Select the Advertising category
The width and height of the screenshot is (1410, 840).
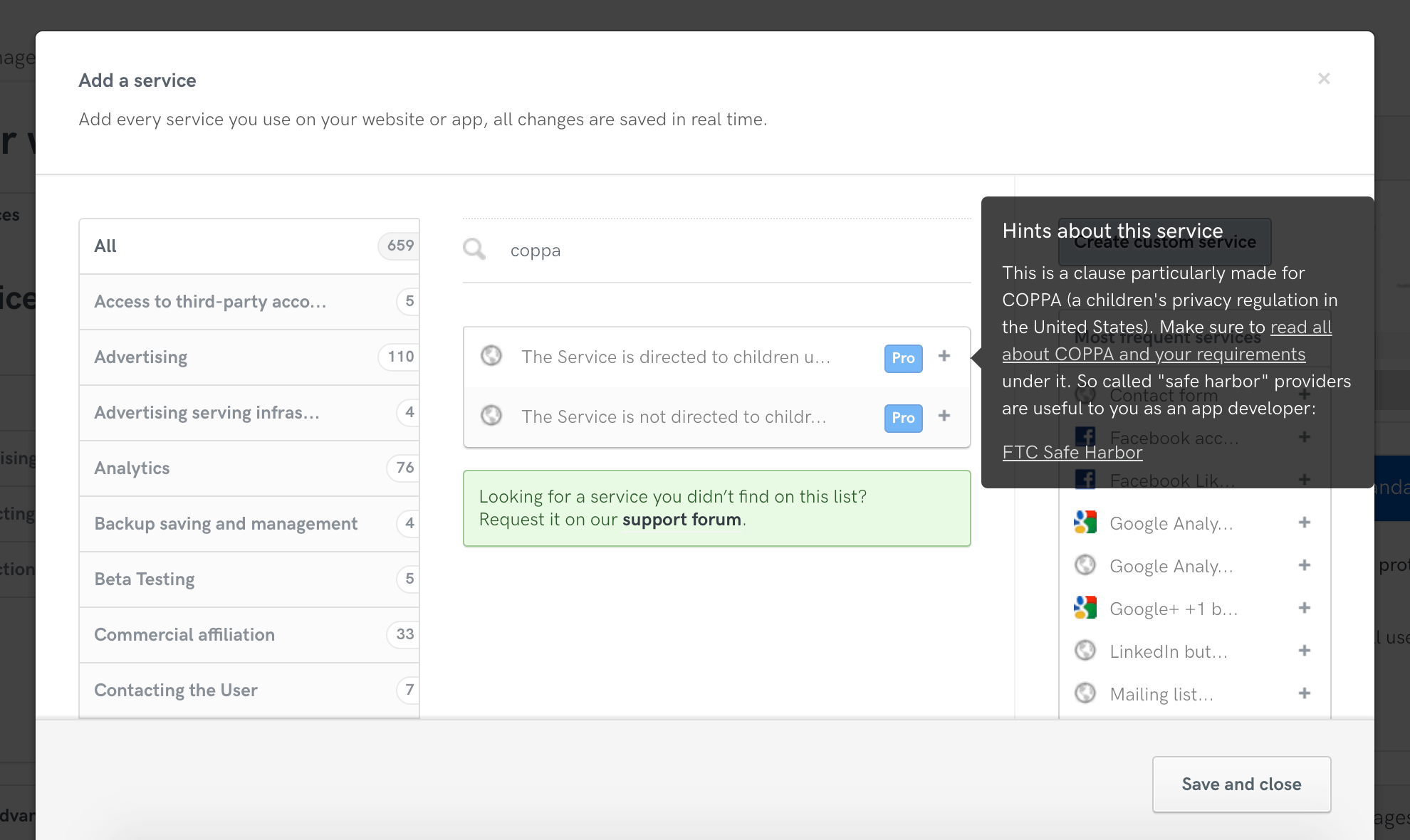pos(249,357)
